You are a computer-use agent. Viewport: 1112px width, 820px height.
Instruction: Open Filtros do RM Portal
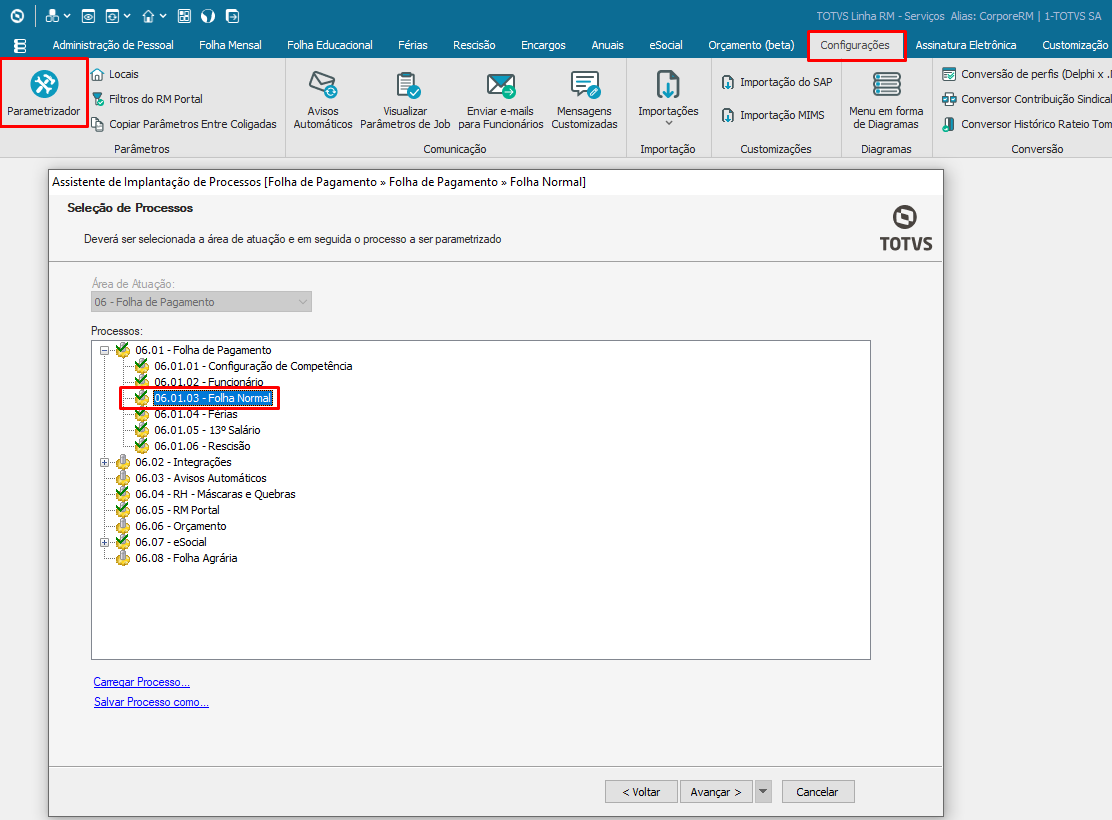(x=148, y=99)
